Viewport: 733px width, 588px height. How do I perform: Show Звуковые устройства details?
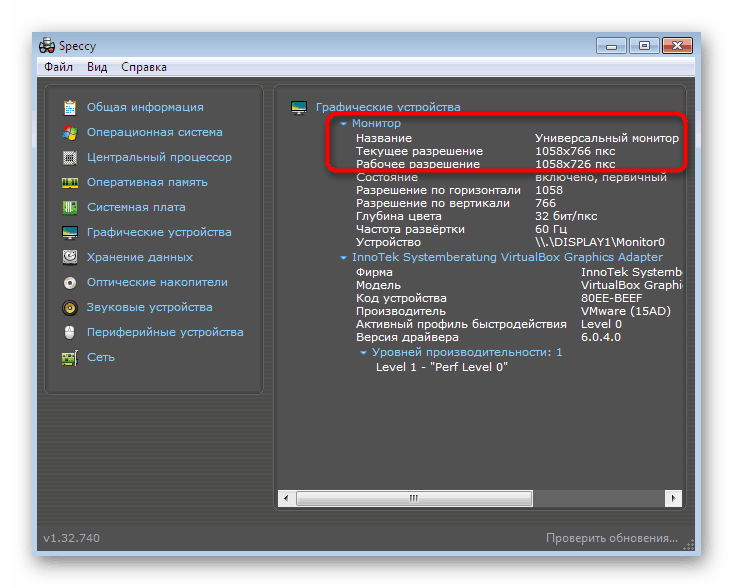tap(150, 307)
